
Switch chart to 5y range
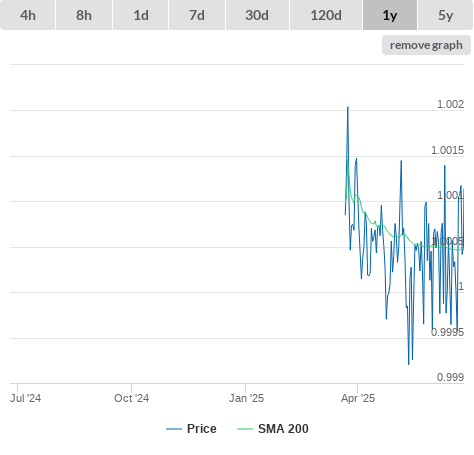(x=446, y=15)
